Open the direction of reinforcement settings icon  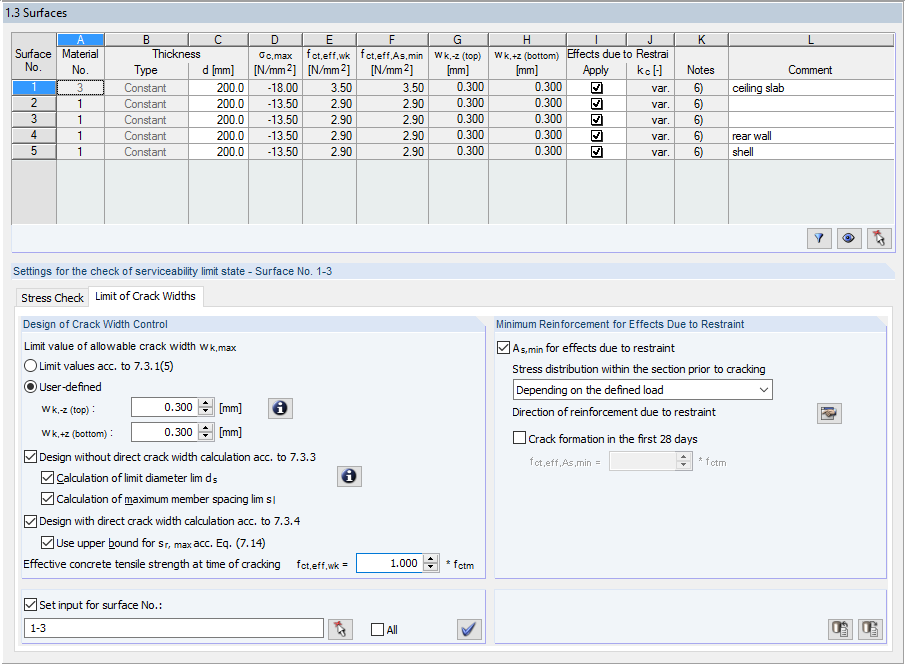[x=829, y=413]
